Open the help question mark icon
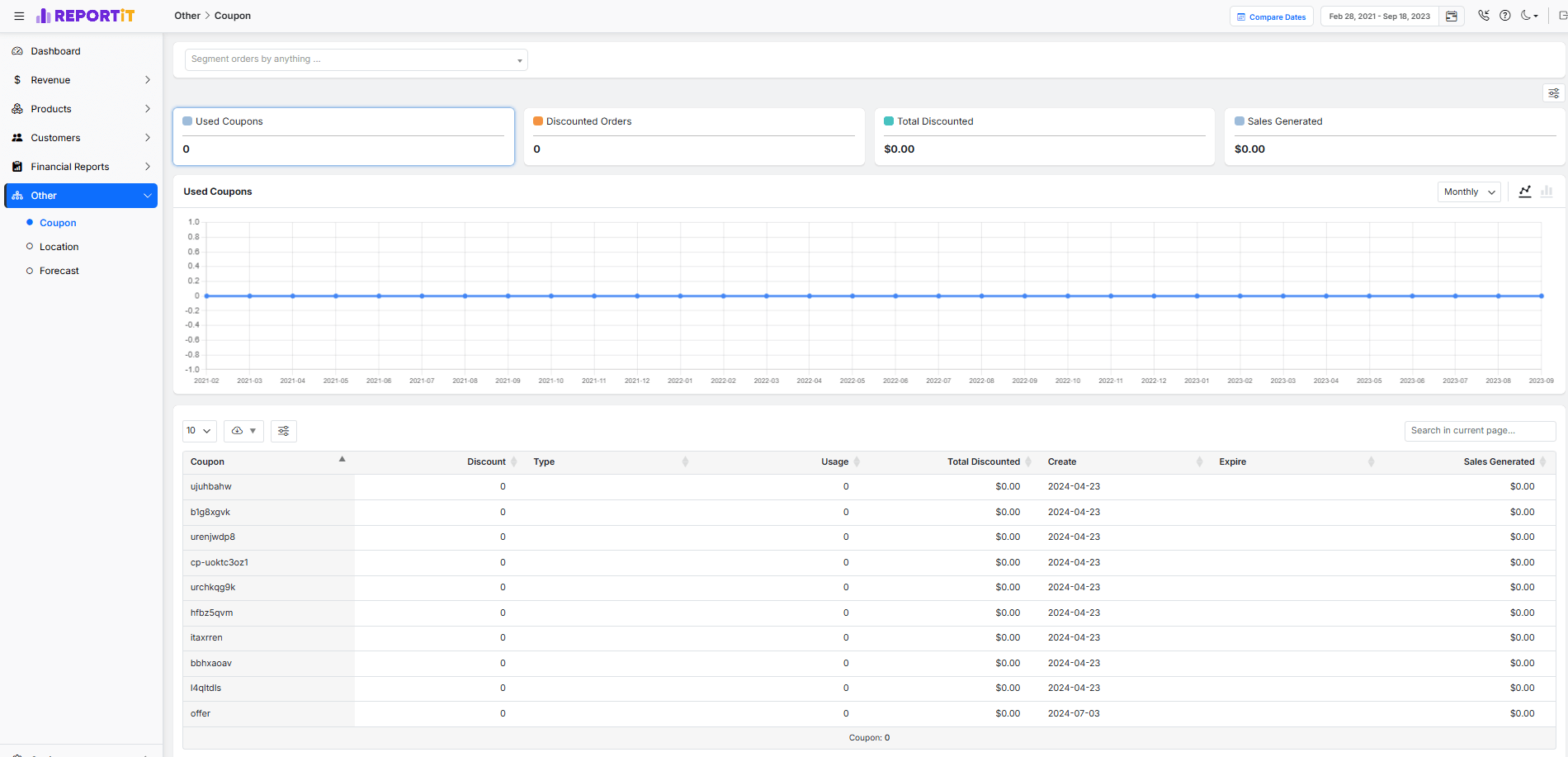 (x=1505, y=16)
